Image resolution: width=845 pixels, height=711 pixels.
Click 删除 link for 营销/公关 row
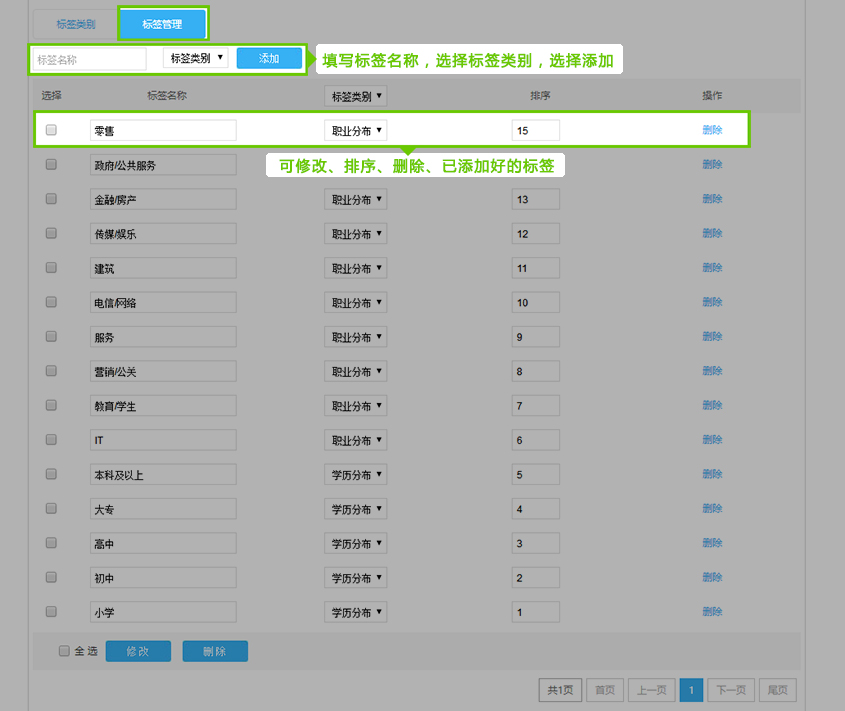pyautogui.click(x=712, y=371)
